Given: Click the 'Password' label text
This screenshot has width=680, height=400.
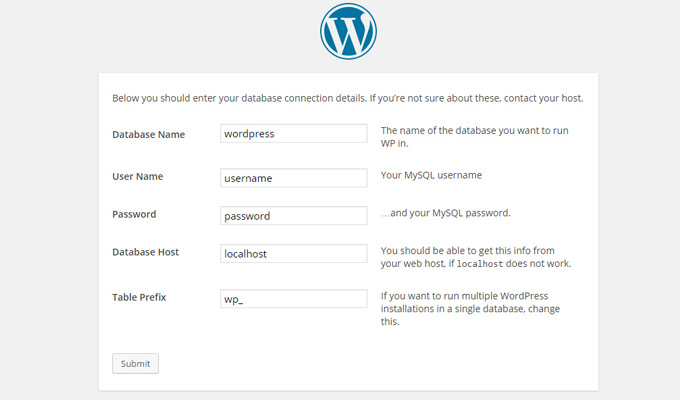Looking at the screenshot, I should pyautogui.click(x=134, y=214).
